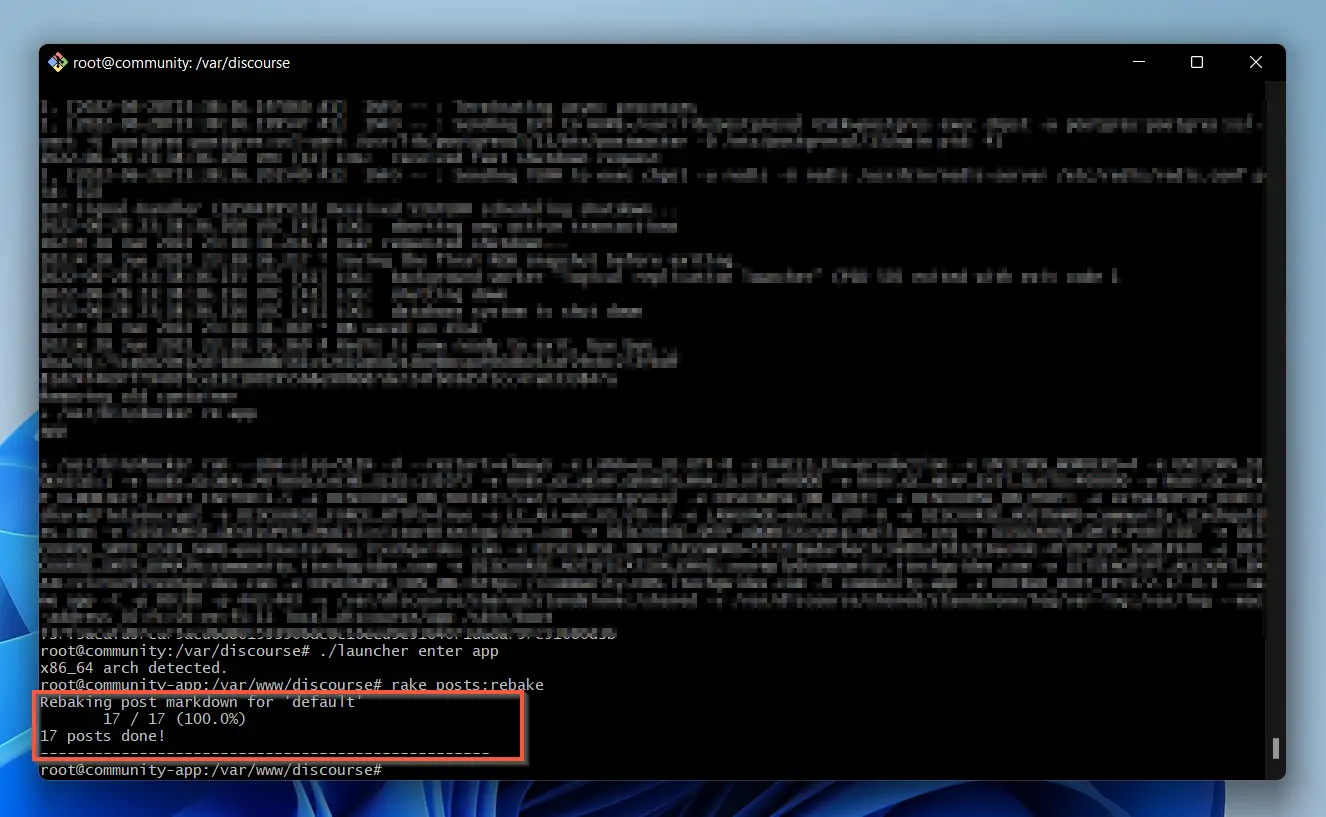
Task: Click the window title root@community: /var/discourse
Action: (181, 62)
